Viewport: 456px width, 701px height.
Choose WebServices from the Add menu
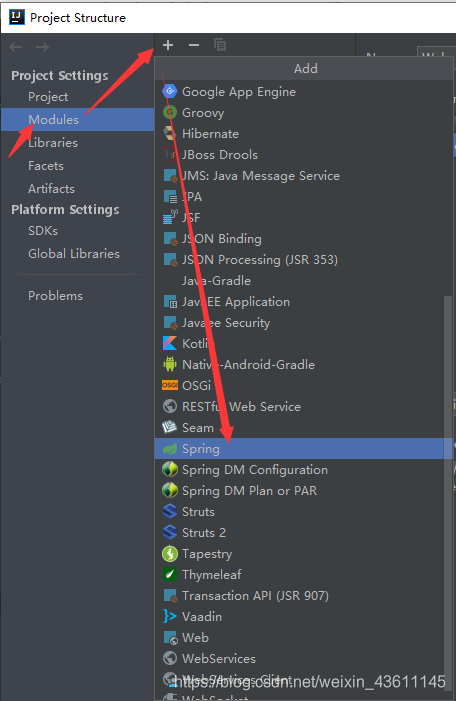click(219, 659)
